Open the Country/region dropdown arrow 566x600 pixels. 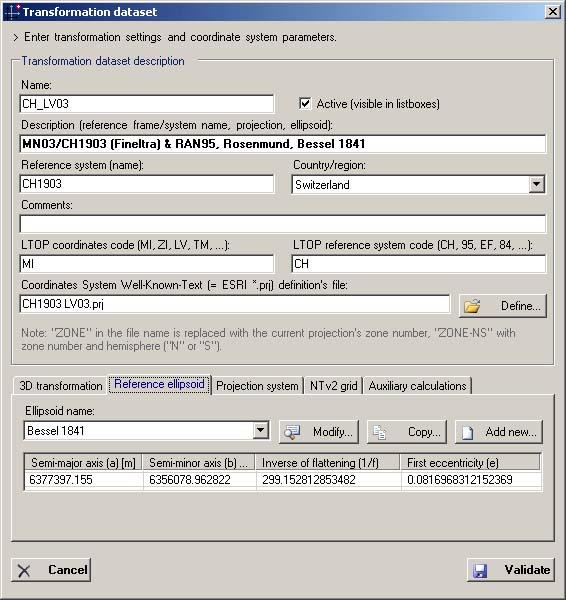(537, 184)
